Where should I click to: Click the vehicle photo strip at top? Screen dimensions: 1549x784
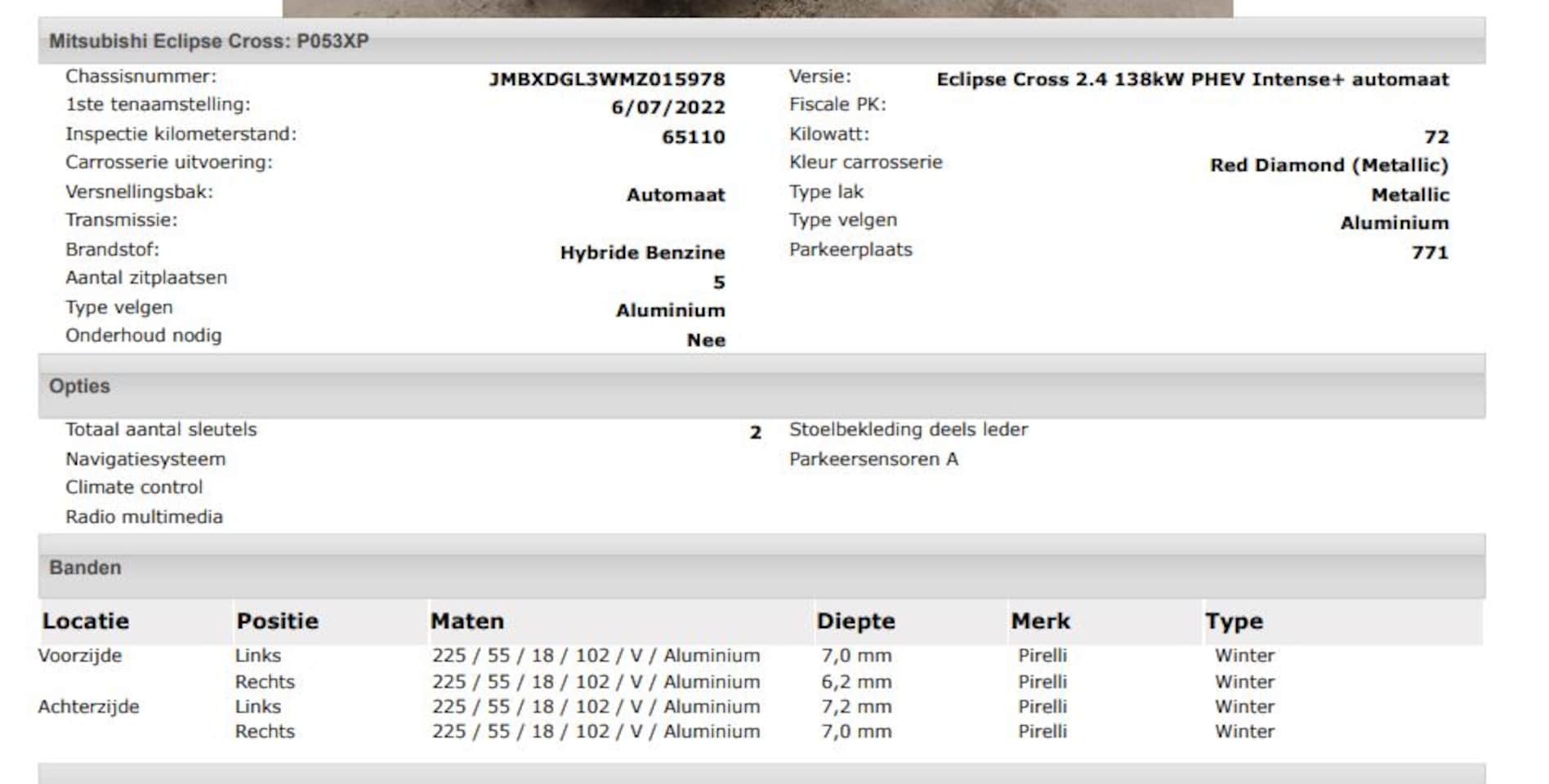(757, 8)
